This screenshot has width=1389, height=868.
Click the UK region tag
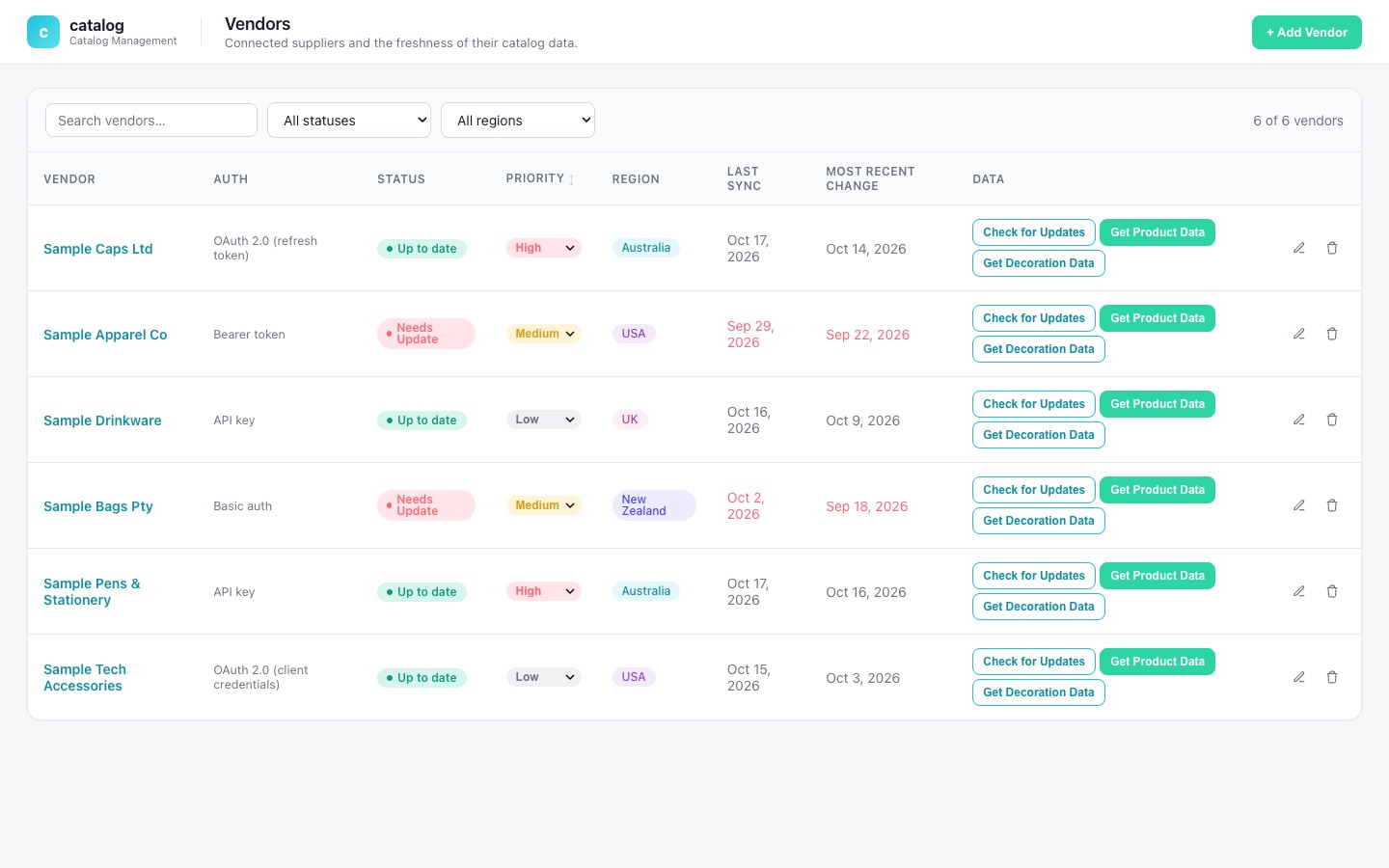(x=630, y=420)
